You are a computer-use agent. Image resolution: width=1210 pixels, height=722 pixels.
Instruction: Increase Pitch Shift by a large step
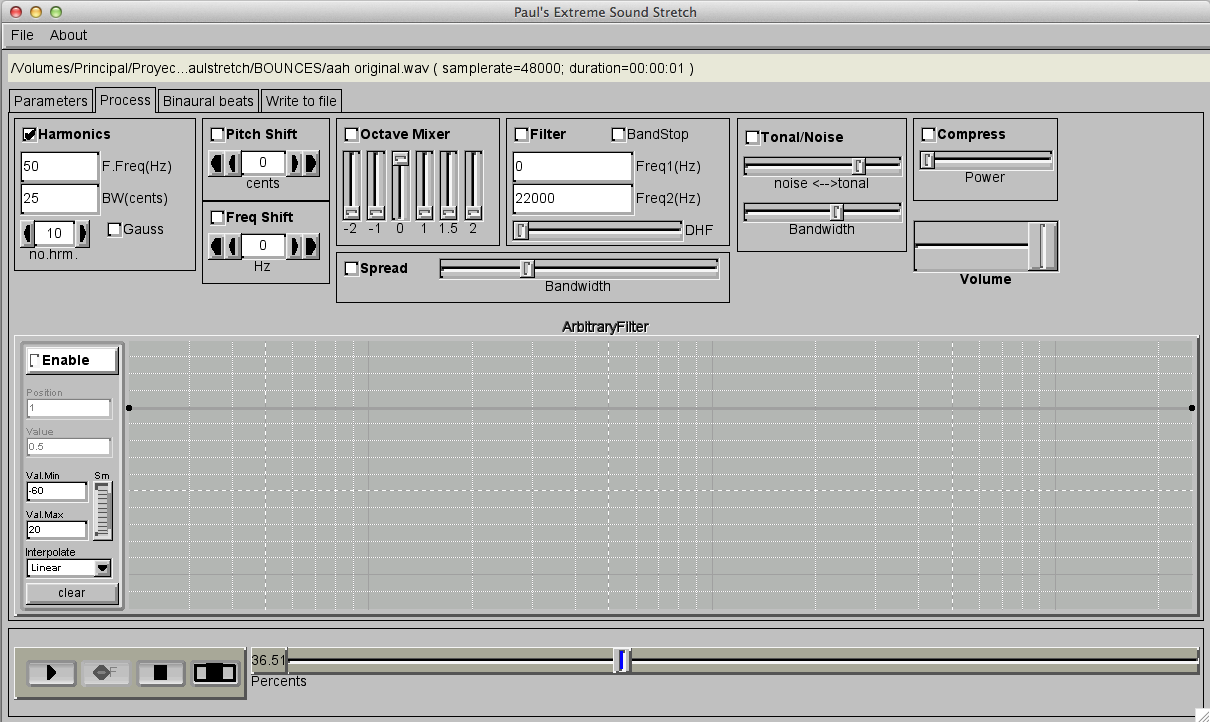coord(311,162)
